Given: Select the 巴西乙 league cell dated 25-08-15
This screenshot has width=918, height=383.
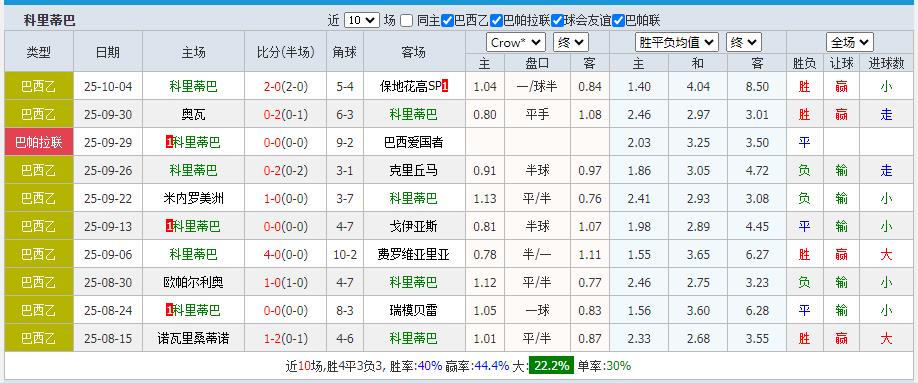Looking at the screenshot, I should pos(39,338).
